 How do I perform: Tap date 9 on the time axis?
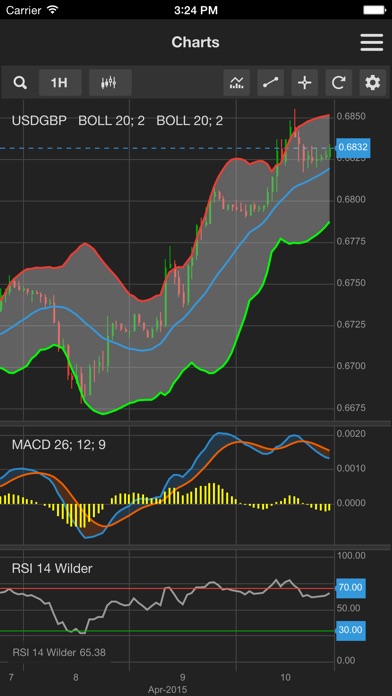point(182,677)
